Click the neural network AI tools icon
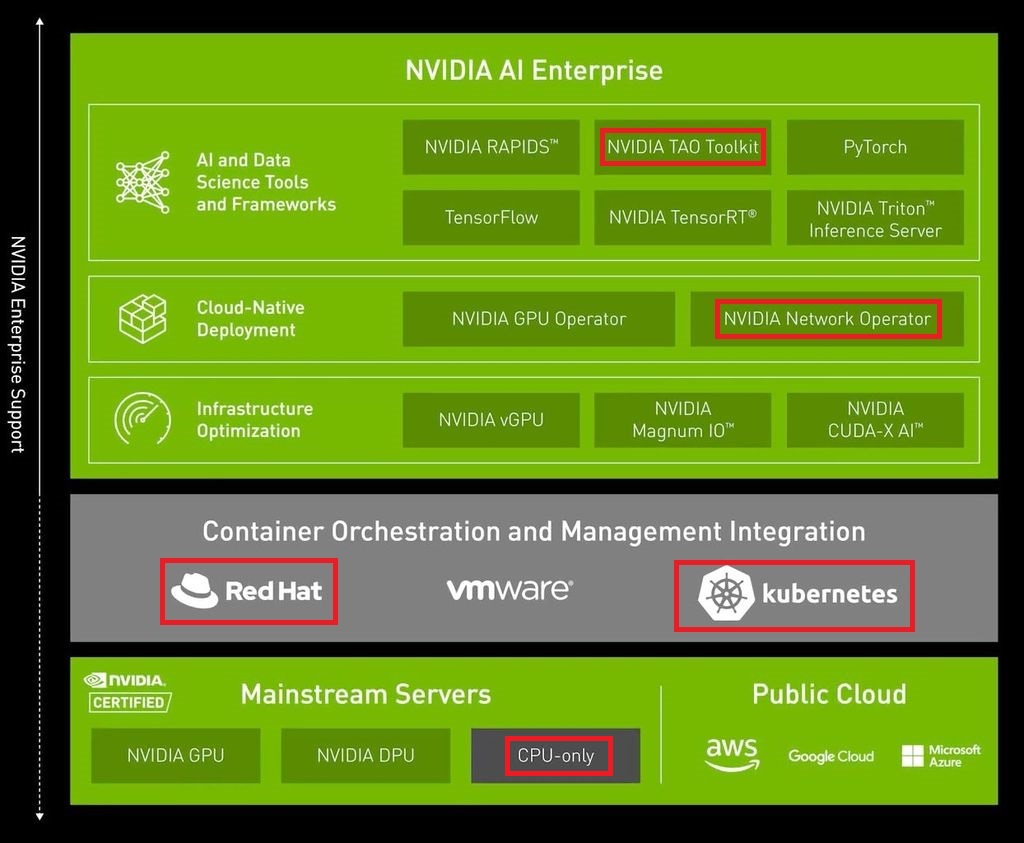The width and height of the screenshot is (1024, 843). pos(143,183)
